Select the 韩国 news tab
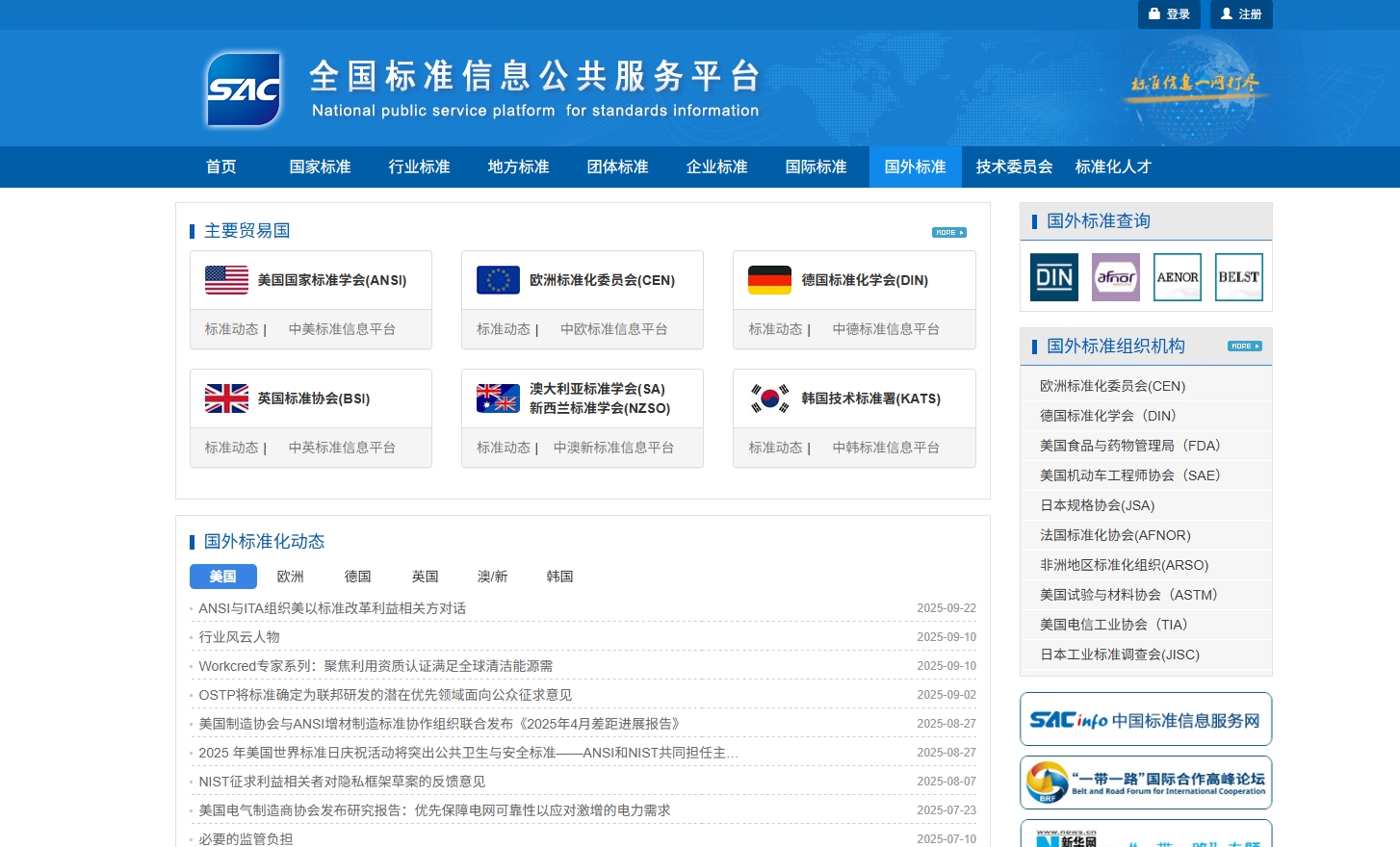The image size is (1400, 847). [x=559, y=577]
